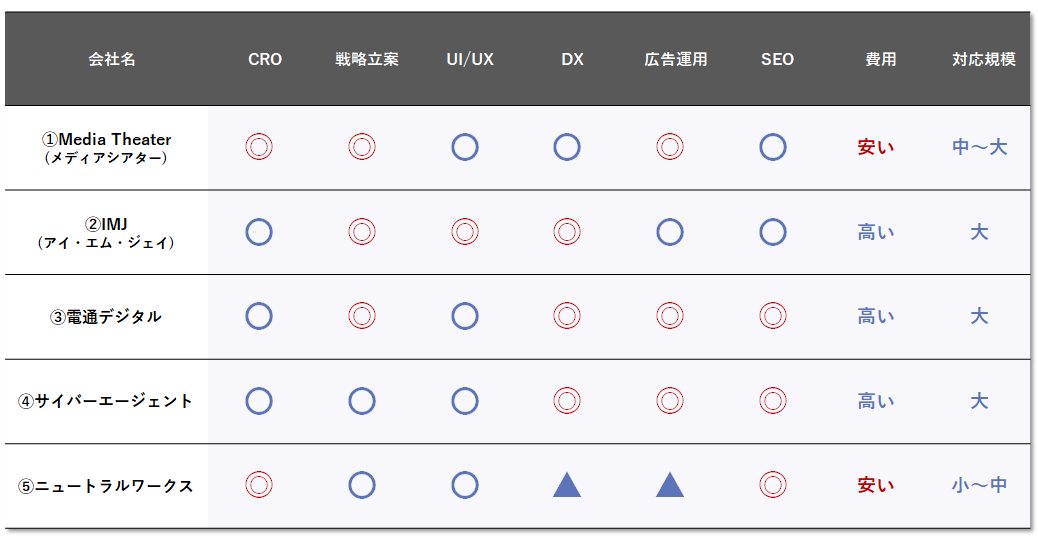This screenshot has height=542, width=1038.
Task: Click Media Theater's CRO double-circle icon
Action: [259, 147]
